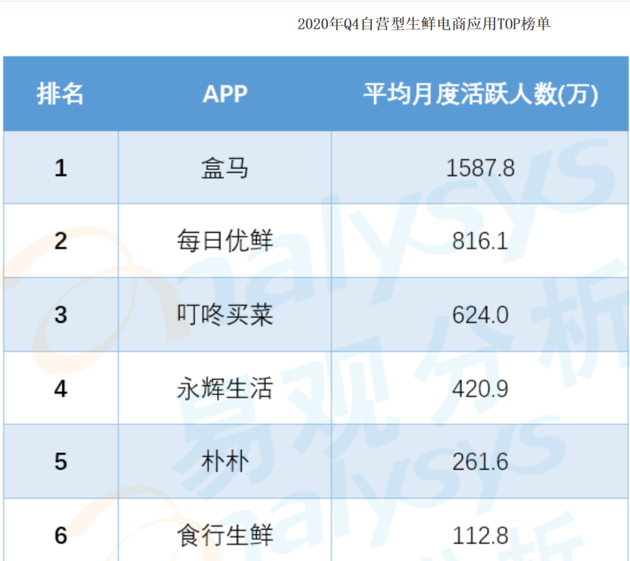Image resolution: width=630 pixels, height=561 pixels.
Task: Click the value '420.9'
Action: [481, 389]
